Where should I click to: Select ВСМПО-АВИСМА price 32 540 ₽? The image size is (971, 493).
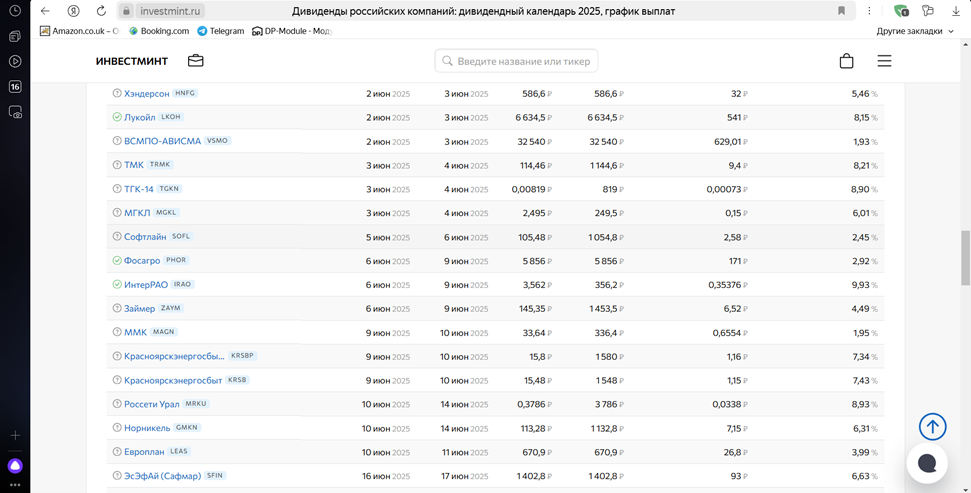pos(534,142)
